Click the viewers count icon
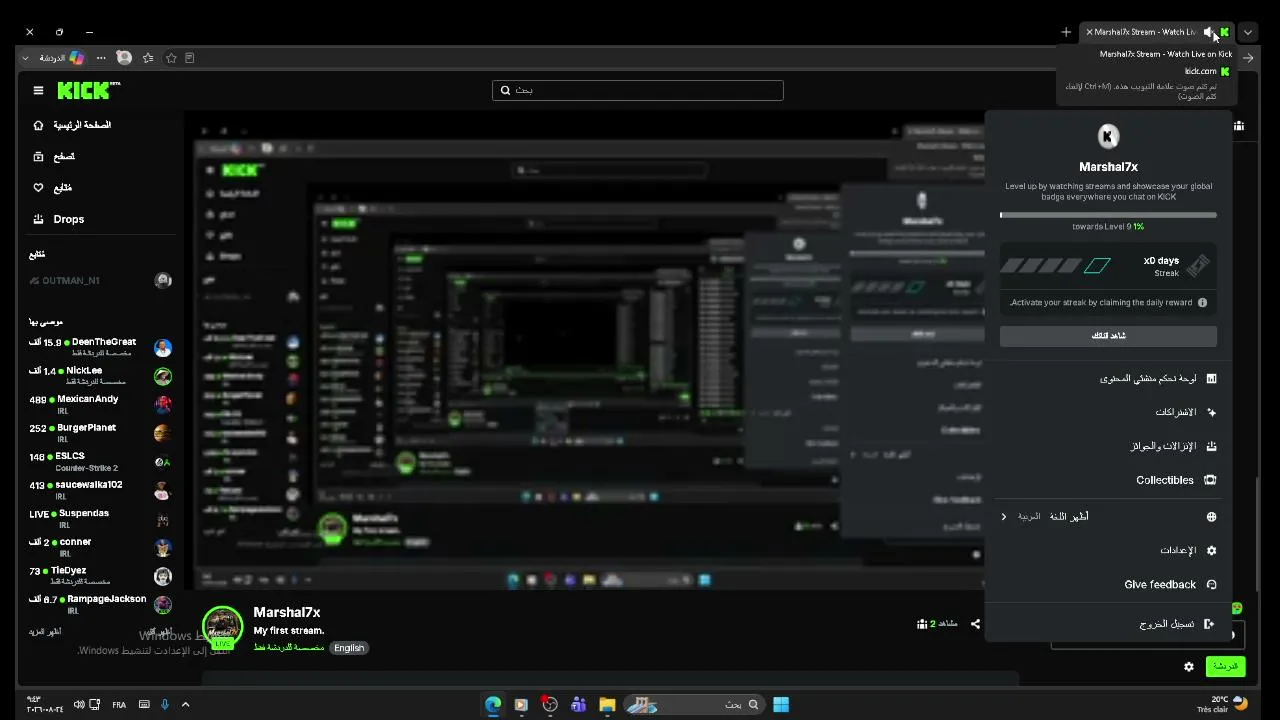1280x720 pixels. pos(922,624)
